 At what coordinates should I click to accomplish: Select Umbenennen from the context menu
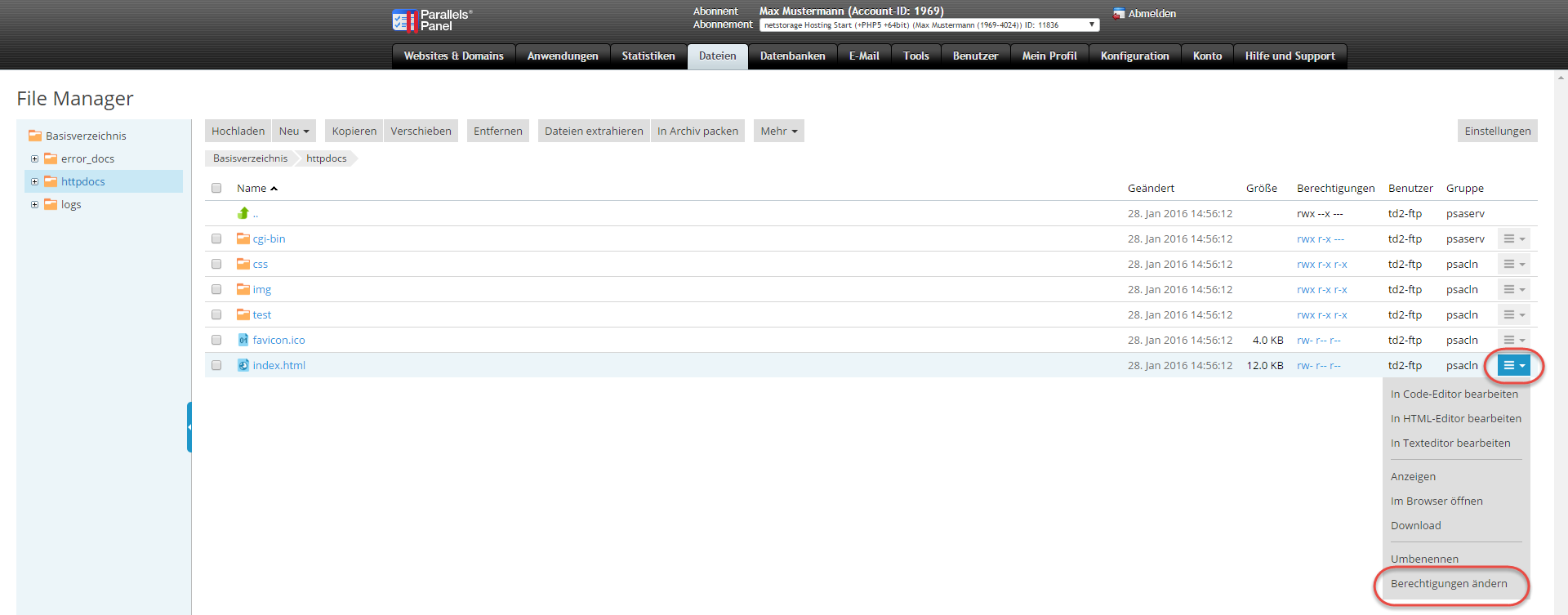click(1424, 559)
